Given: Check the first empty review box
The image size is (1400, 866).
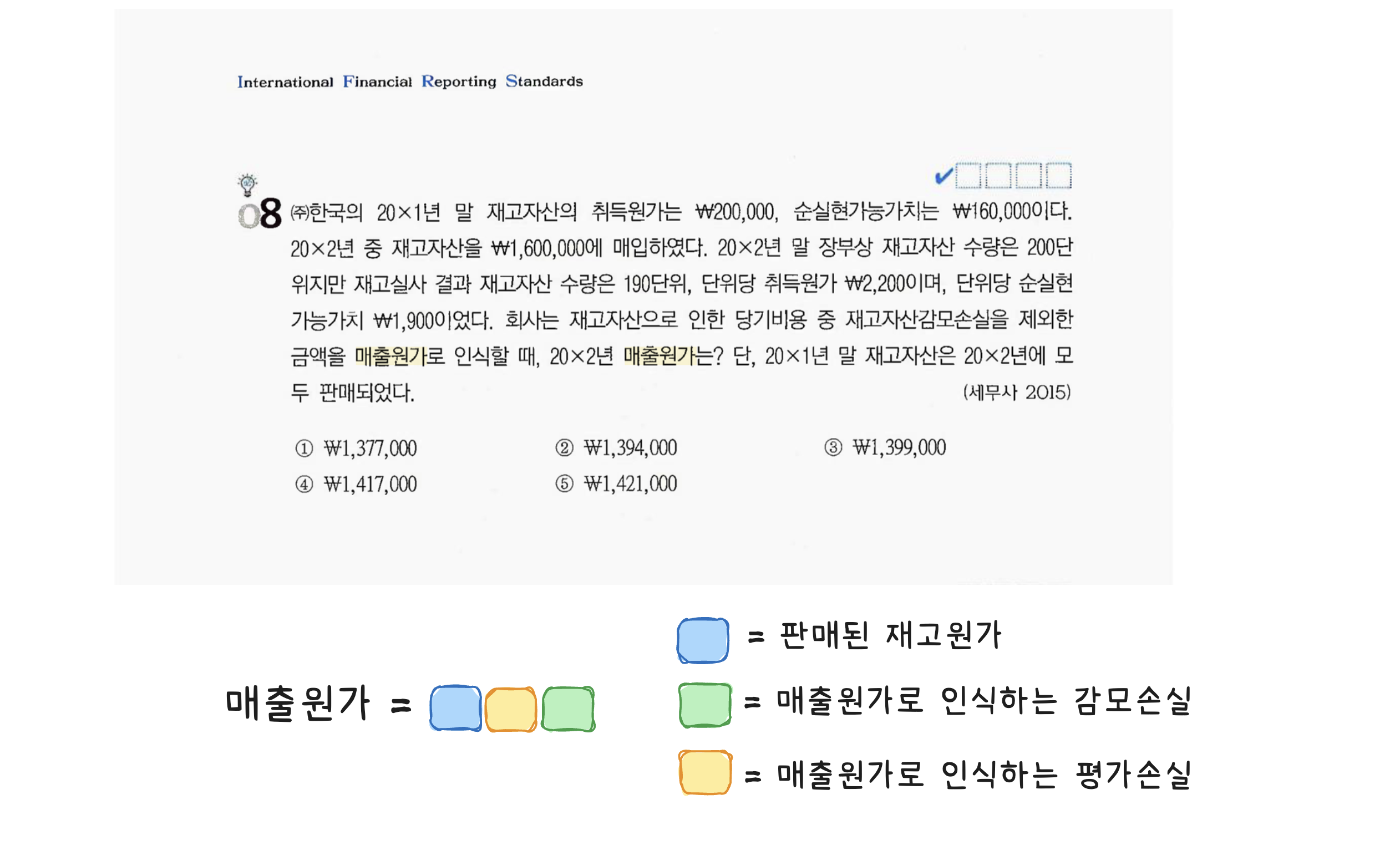Looking at the screenshot, I should [968, 175].
